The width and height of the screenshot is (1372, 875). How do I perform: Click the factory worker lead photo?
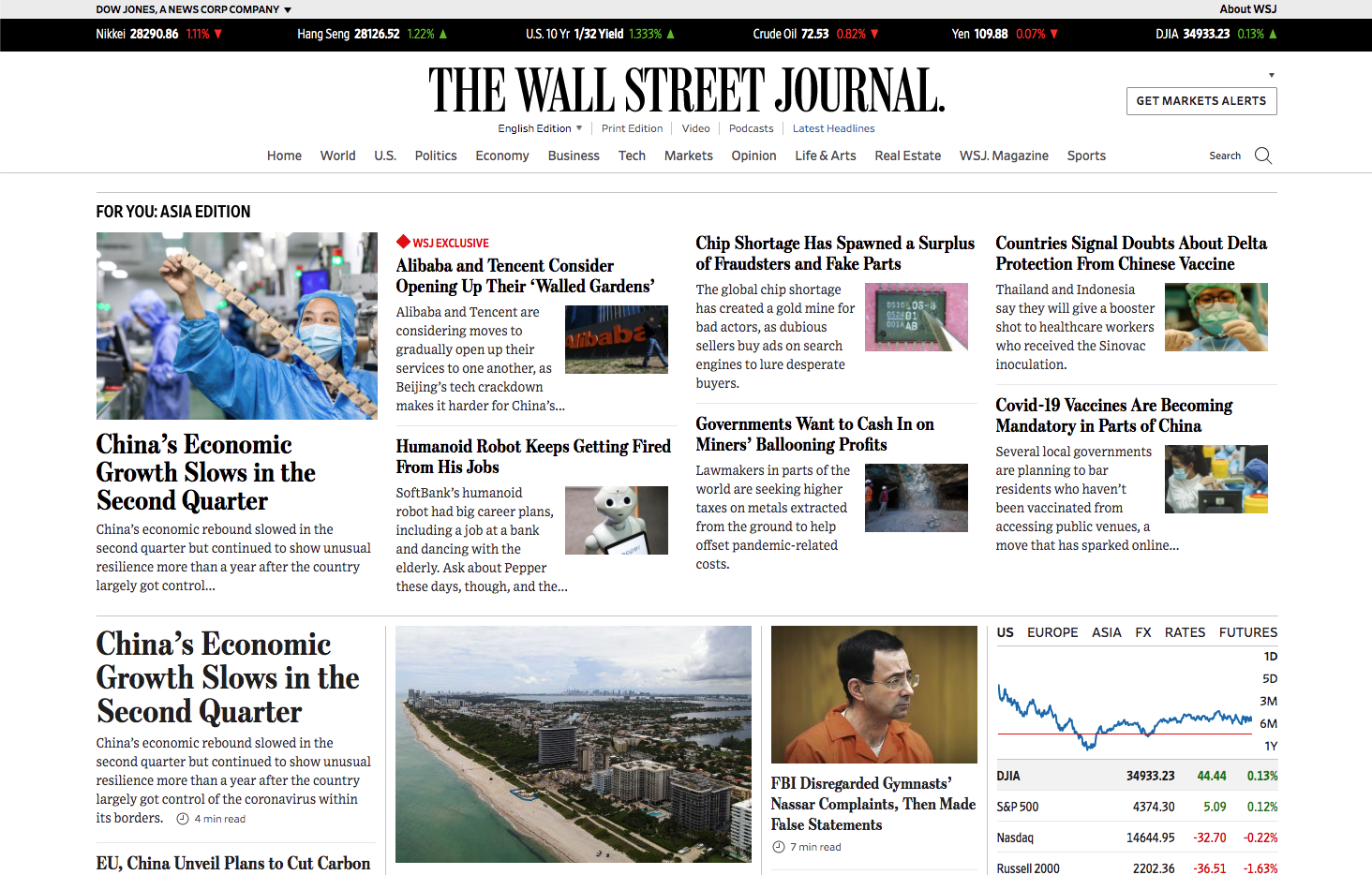click(237, 326)
